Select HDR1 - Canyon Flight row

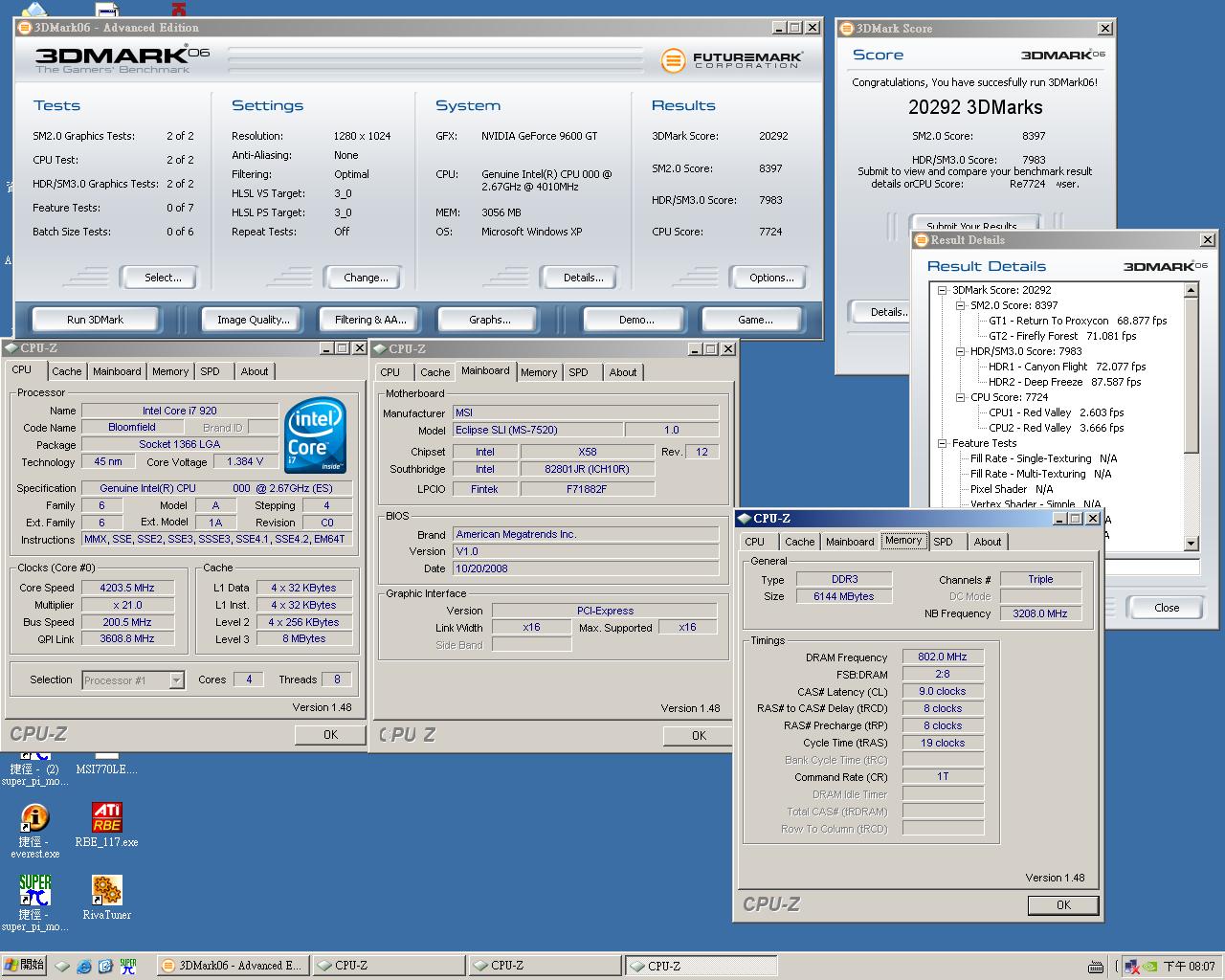1067,367
